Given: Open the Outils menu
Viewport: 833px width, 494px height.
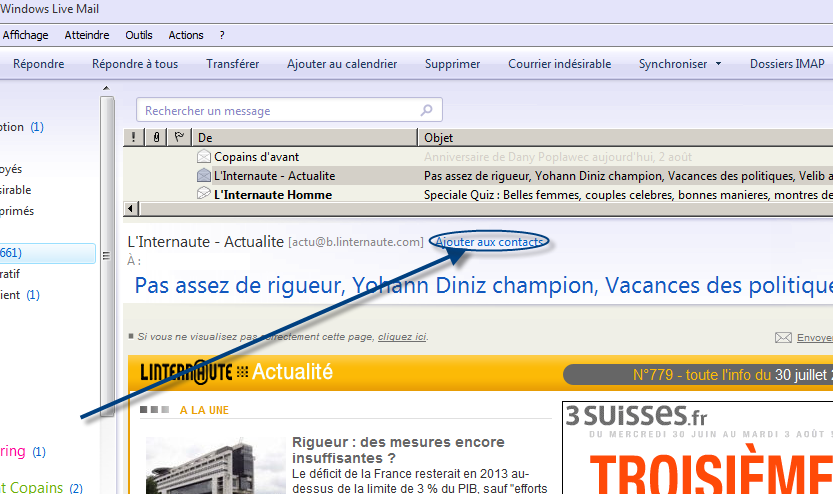Looking at the screenshot, I should coord(139,35).
